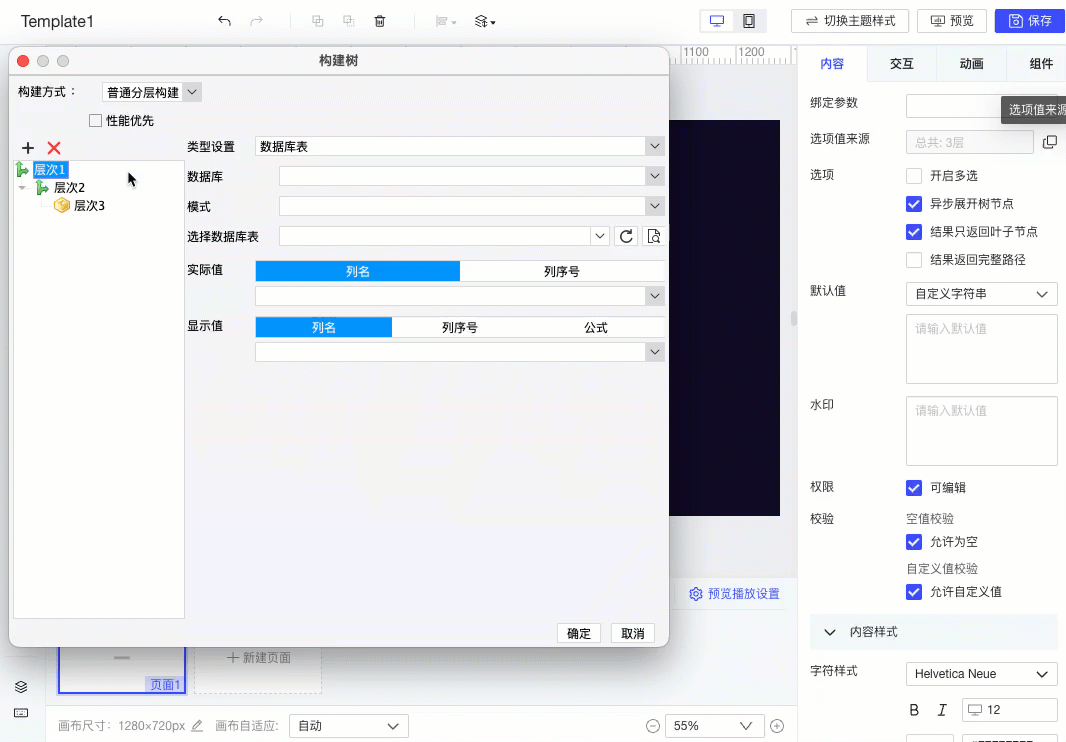Image resolution: width=1066 pixels, height=742 pixels.
Task: Click the keyboard icon in bottom-left sidebar
Action: pos(21,713)
